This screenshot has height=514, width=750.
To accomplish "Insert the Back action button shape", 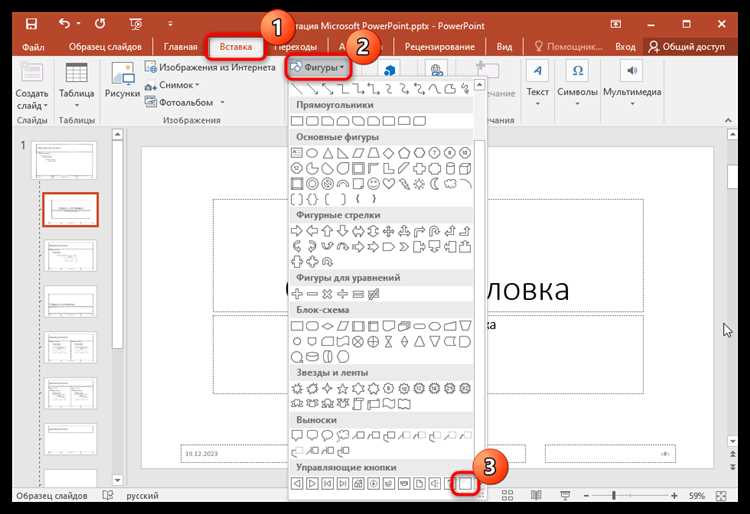I will (x=297, y=483).
